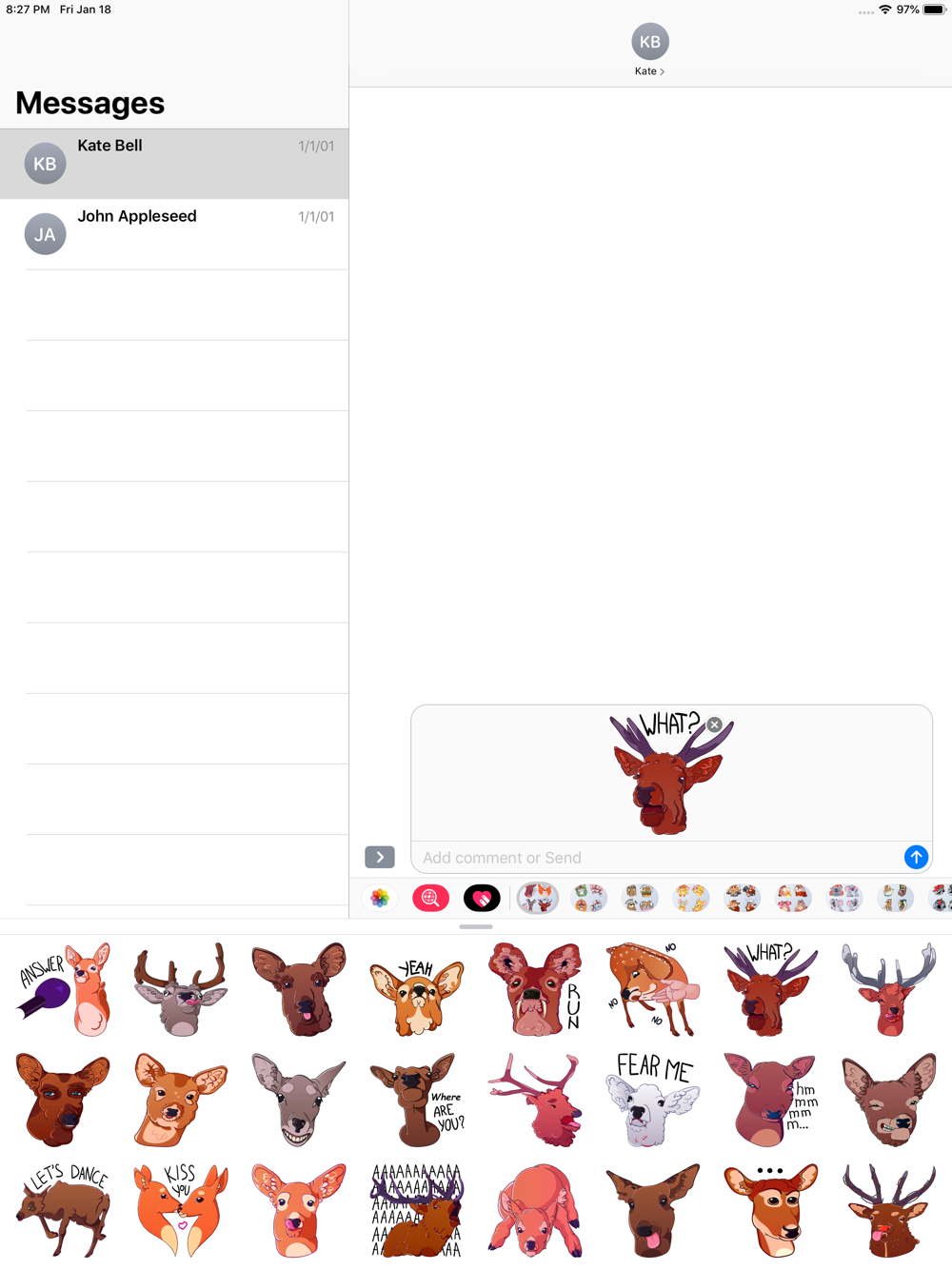Screen dimensions: 952x1270
Task: Pick the KISS YOU two-deer sticker
Action: point(181,1211)
